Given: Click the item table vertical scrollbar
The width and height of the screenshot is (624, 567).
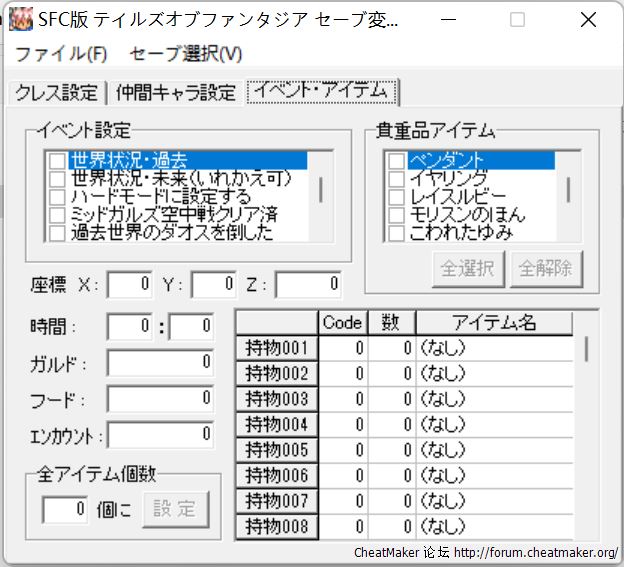Looking at the screenshot, I should pyautogui.click(x=586, y=349).
